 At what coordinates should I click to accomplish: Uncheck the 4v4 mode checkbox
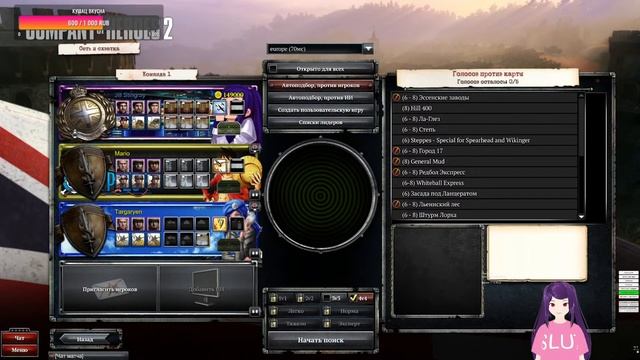click(353, 298)
